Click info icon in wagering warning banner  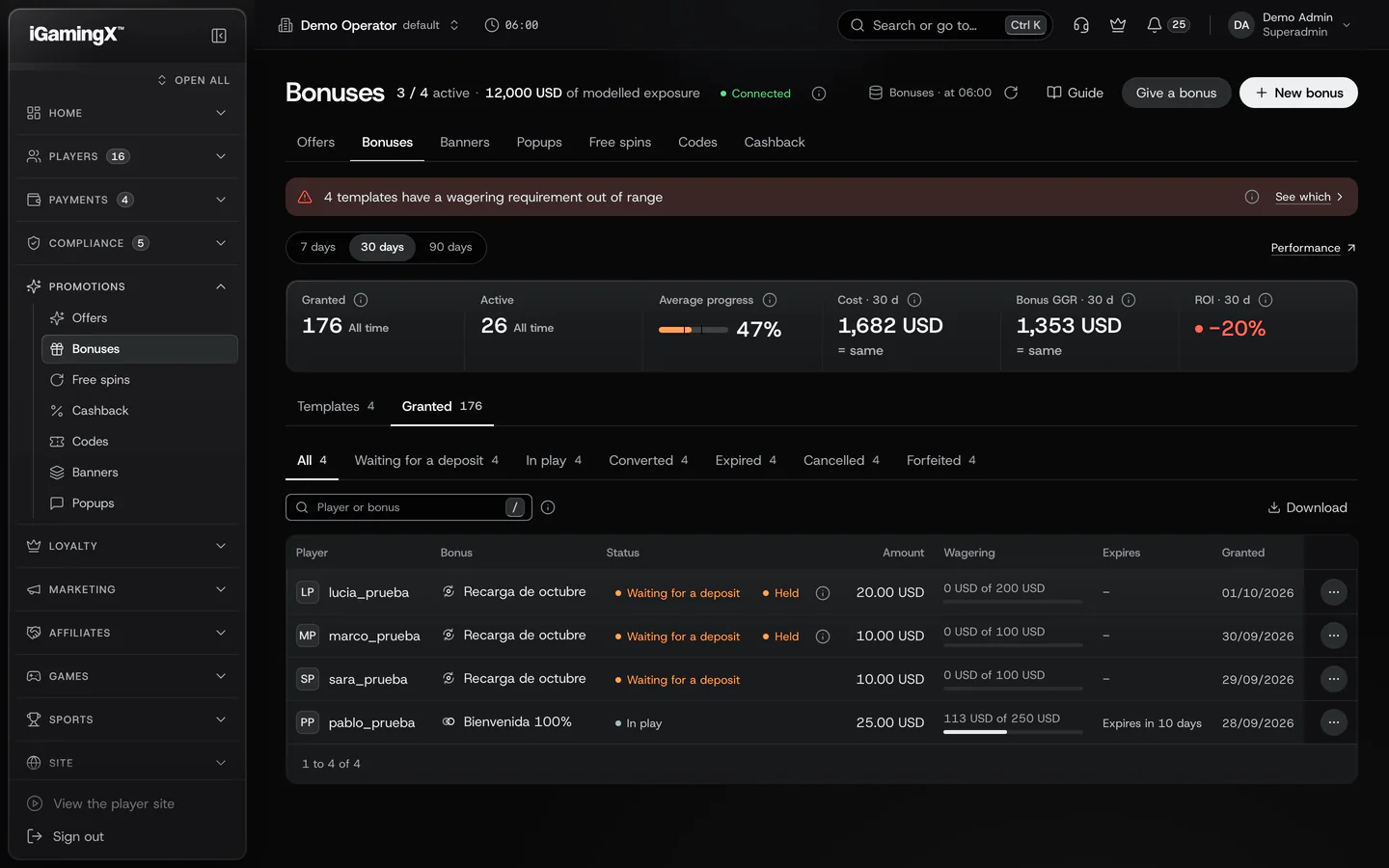click(x=1252, y=197)
